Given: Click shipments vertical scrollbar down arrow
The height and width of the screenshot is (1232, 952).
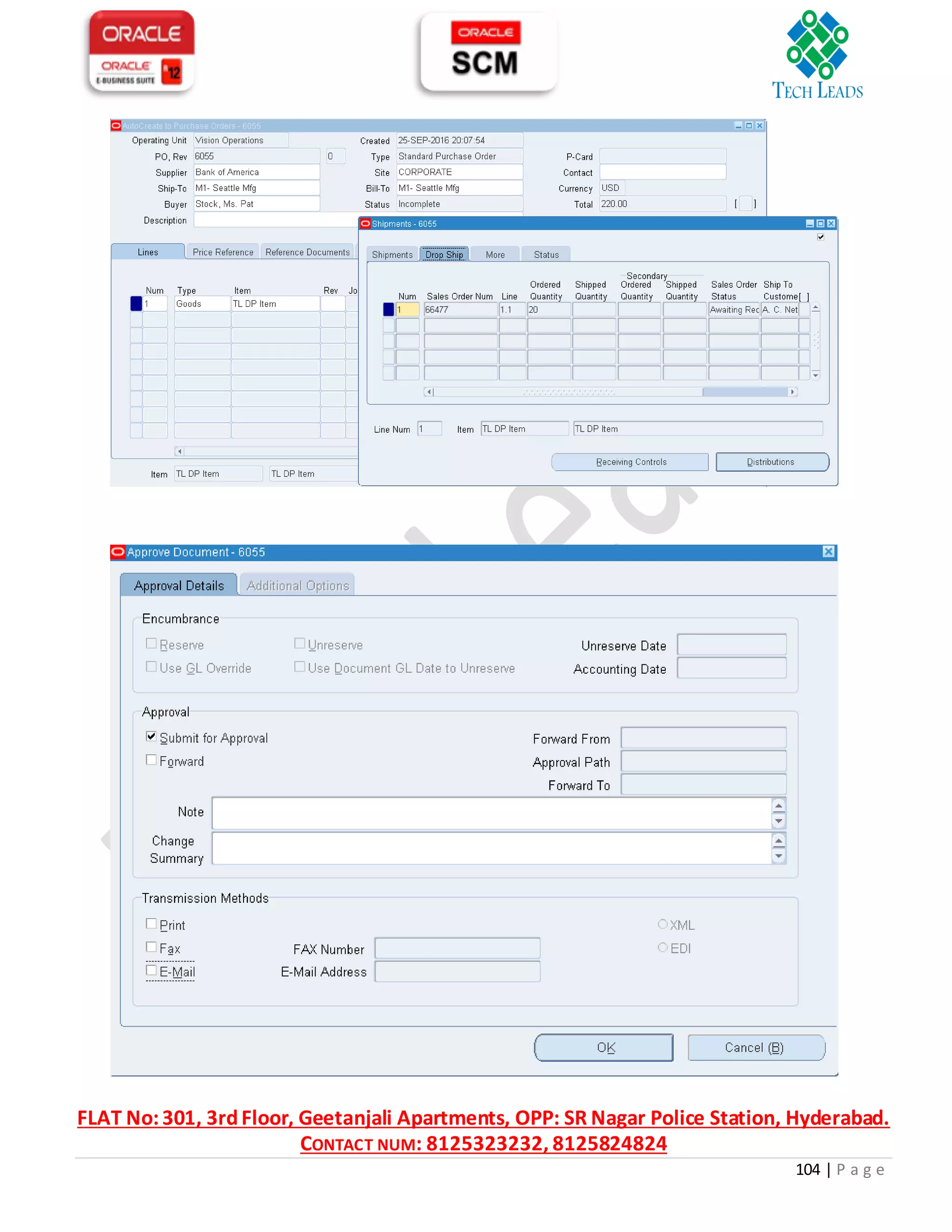Looking at the screenshot, I should click(815, 375).
